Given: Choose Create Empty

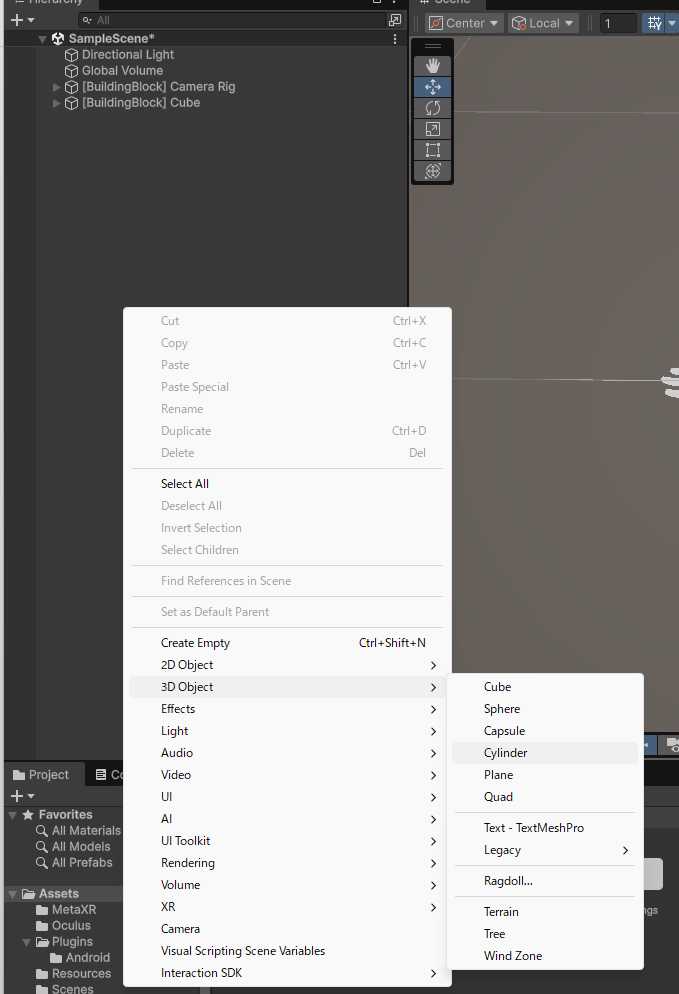Looking at the screenshot, I should click(287, 643).
